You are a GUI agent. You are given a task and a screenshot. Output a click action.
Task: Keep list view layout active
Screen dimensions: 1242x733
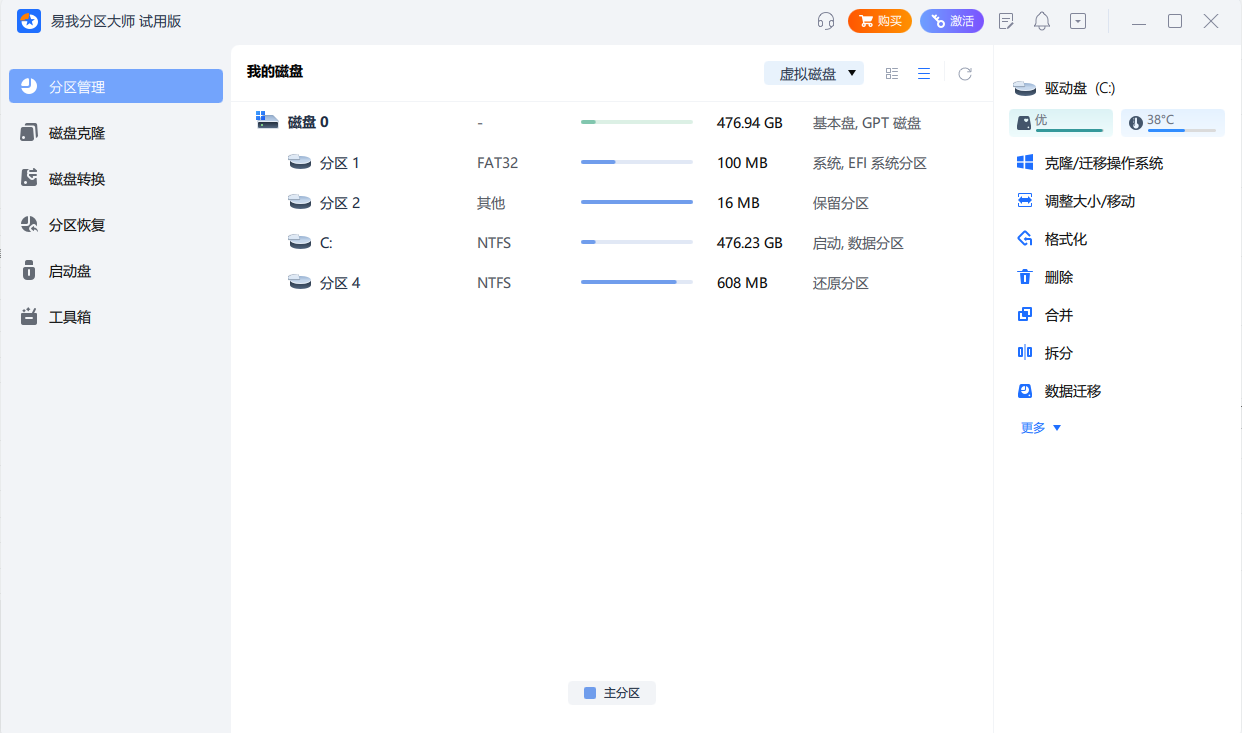click(x=923, y=72)
